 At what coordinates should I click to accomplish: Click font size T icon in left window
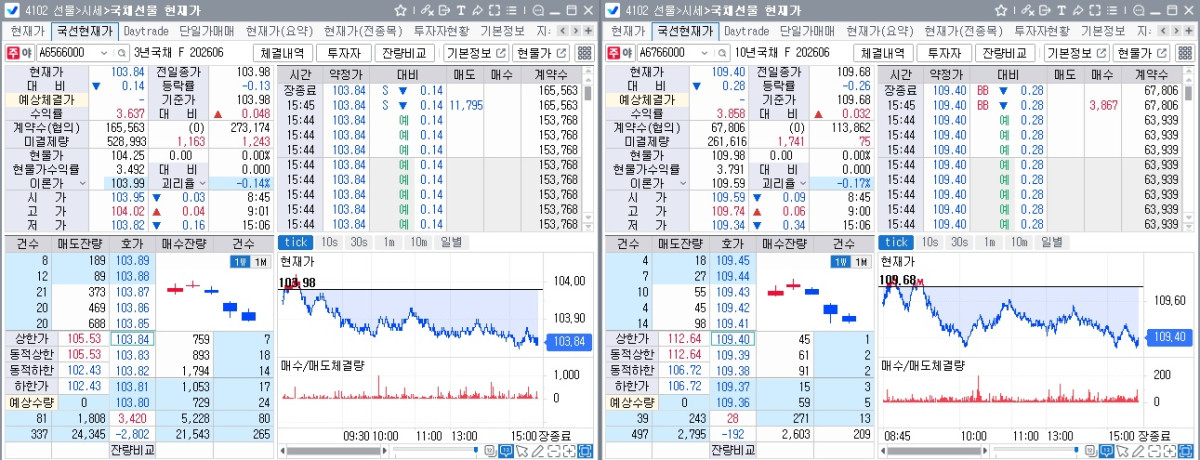point(461,10)
